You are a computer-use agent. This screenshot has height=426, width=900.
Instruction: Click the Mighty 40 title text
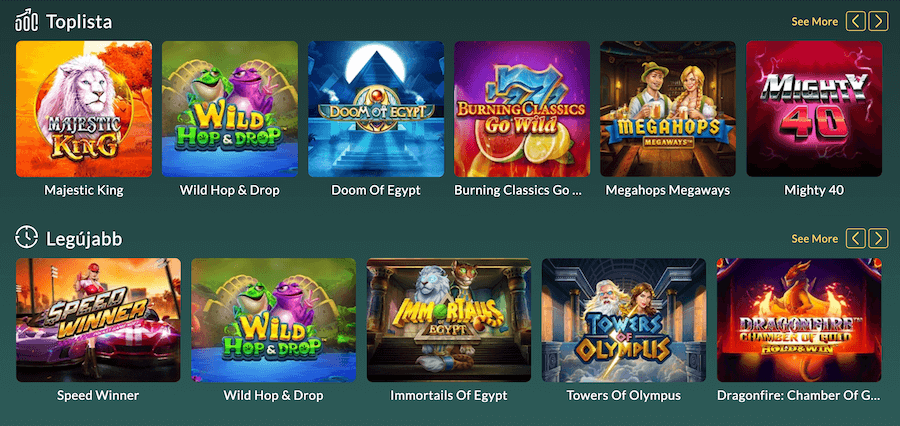point(814,190)
